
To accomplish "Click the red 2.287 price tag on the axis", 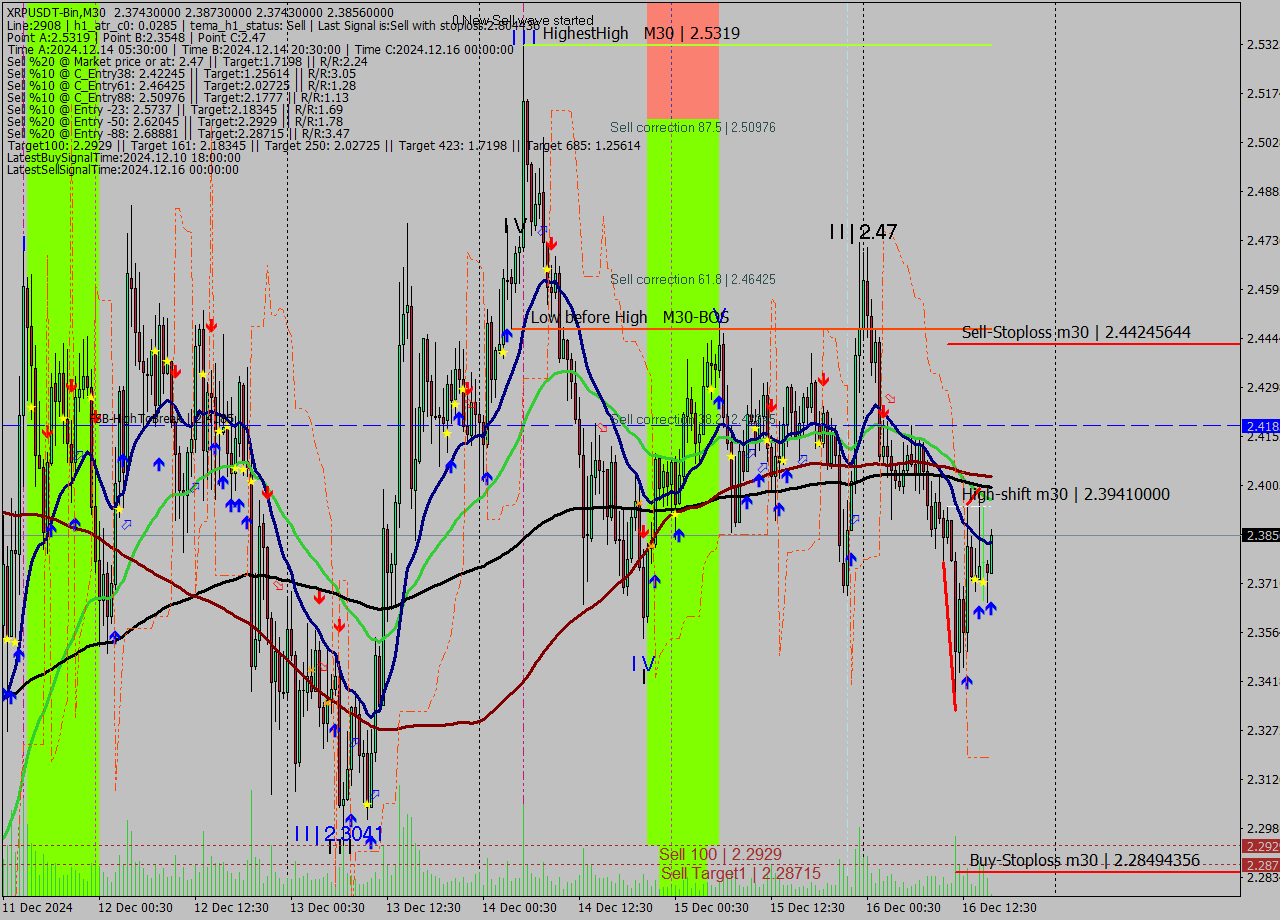I will [1261, 864].
